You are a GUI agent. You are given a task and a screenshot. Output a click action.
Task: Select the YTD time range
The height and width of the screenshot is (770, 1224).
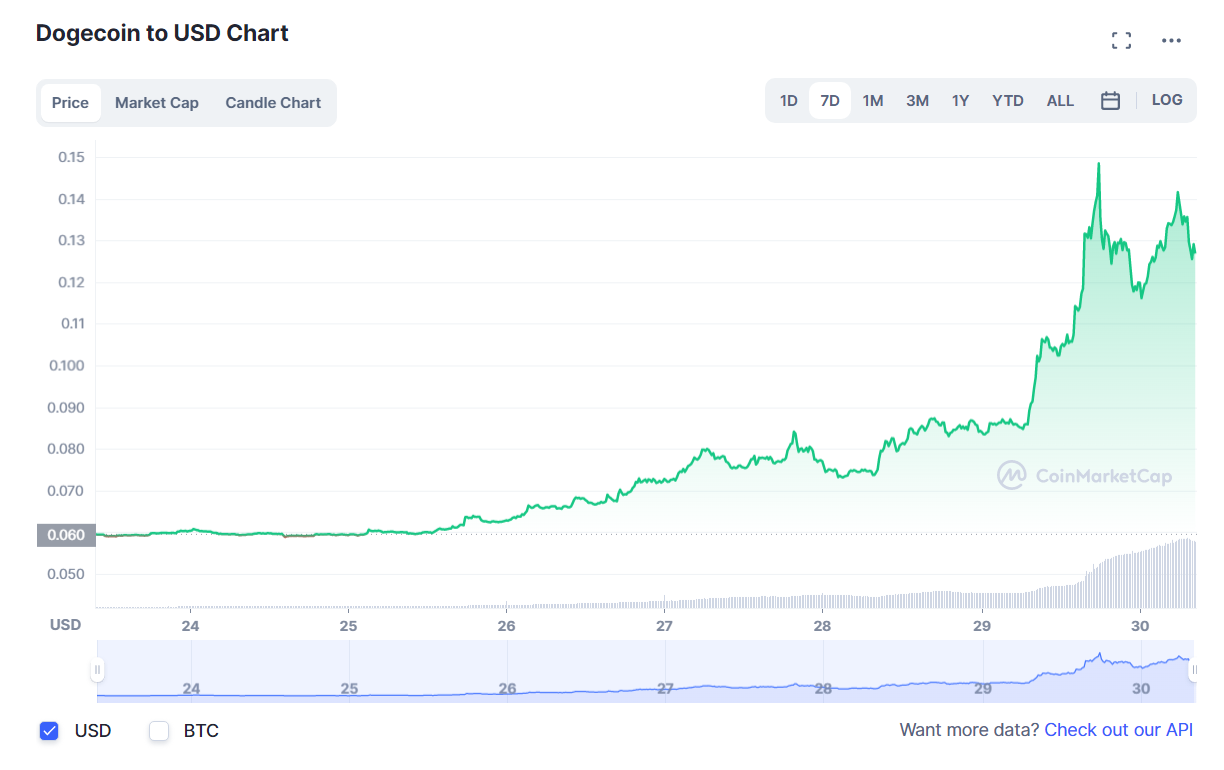coord(1008,101)
